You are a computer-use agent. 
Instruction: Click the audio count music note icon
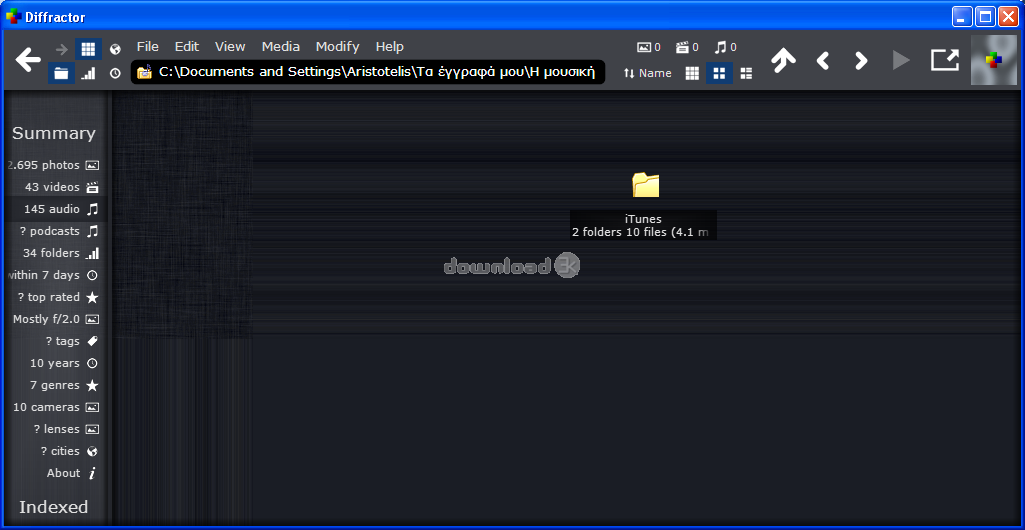point(721,47)
